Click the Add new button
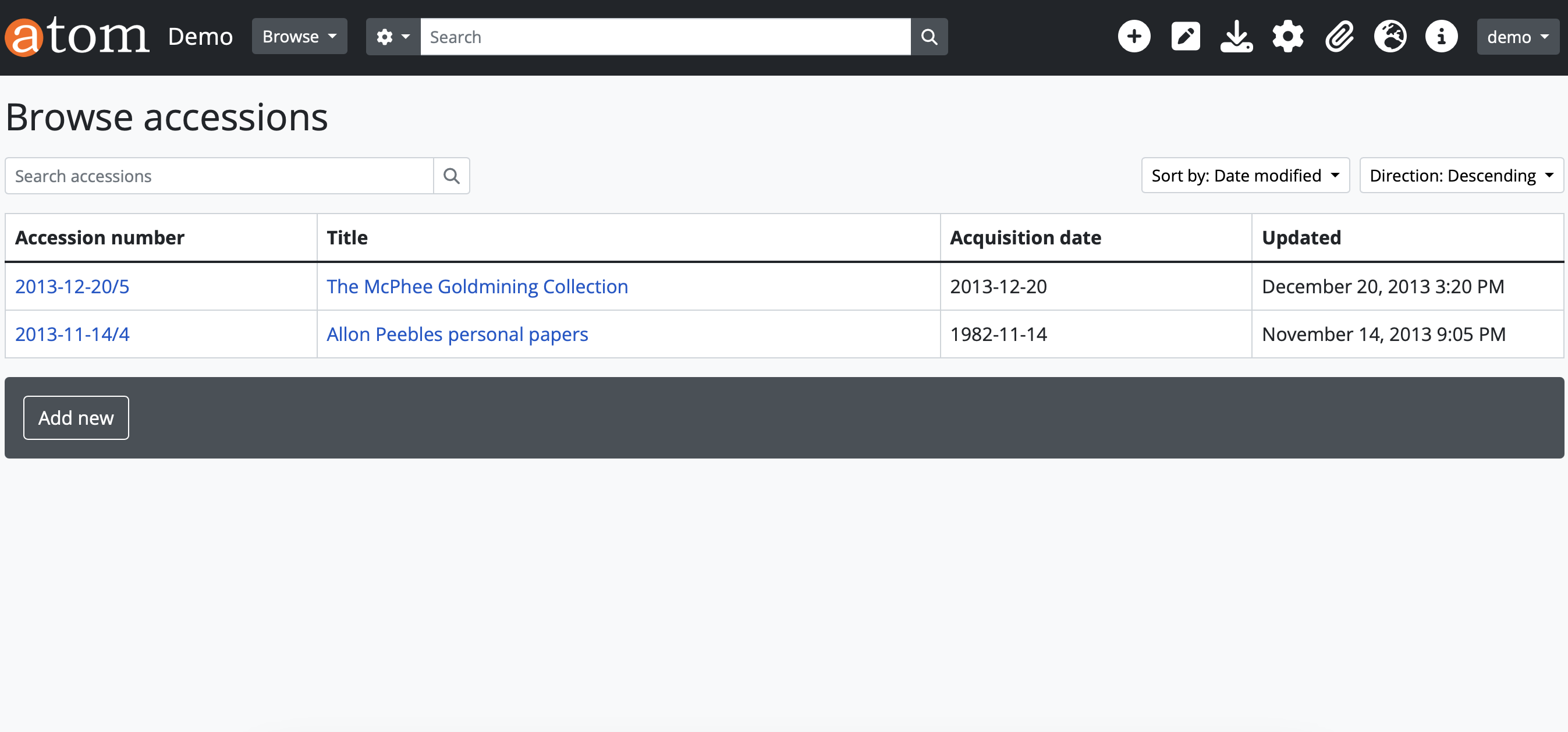The image size is (1568, 732). (76, 418)
